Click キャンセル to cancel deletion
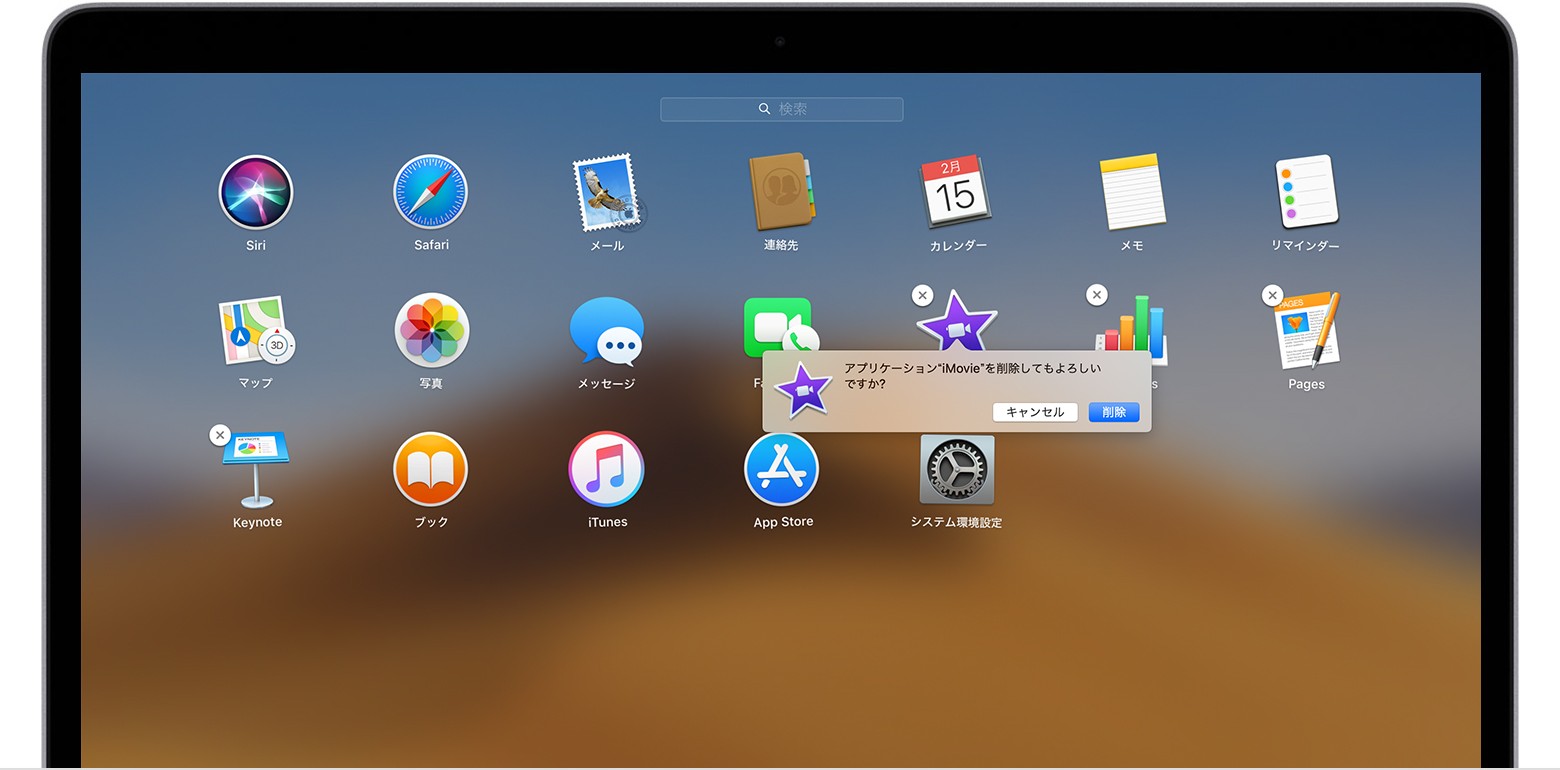 [1035, 412]
